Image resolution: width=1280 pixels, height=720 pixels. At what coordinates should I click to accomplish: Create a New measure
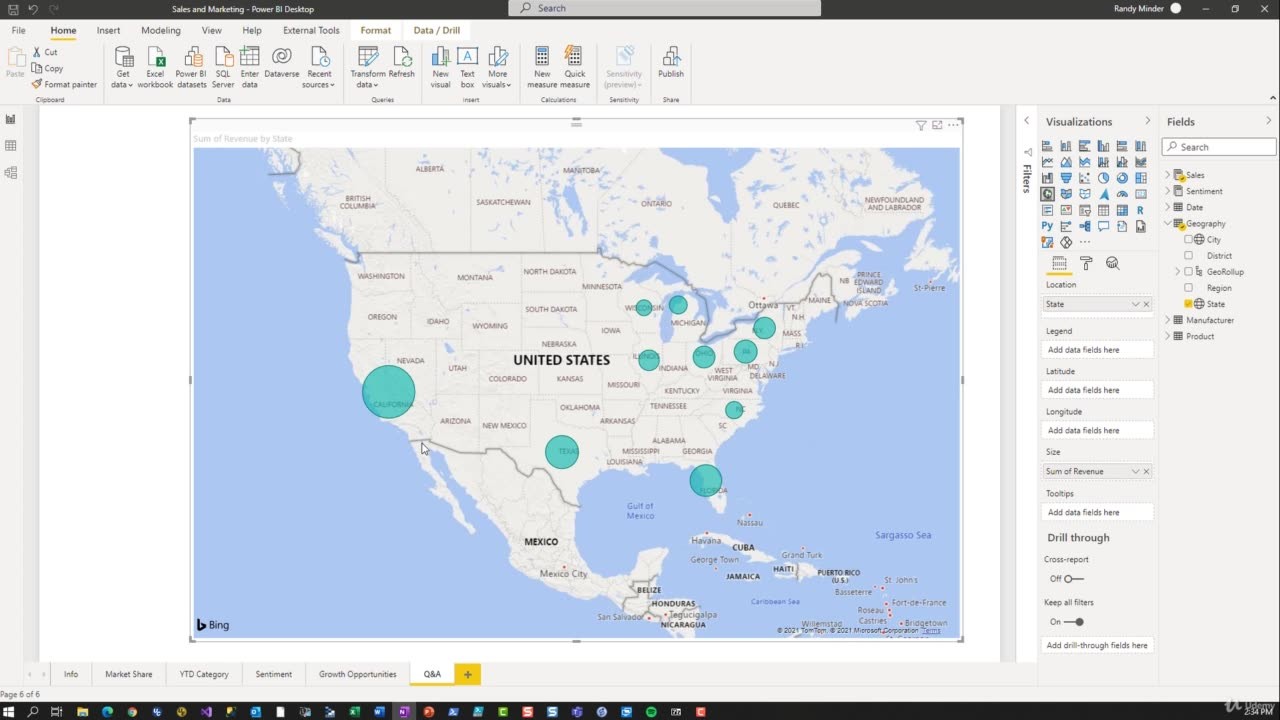coord(542,66)
